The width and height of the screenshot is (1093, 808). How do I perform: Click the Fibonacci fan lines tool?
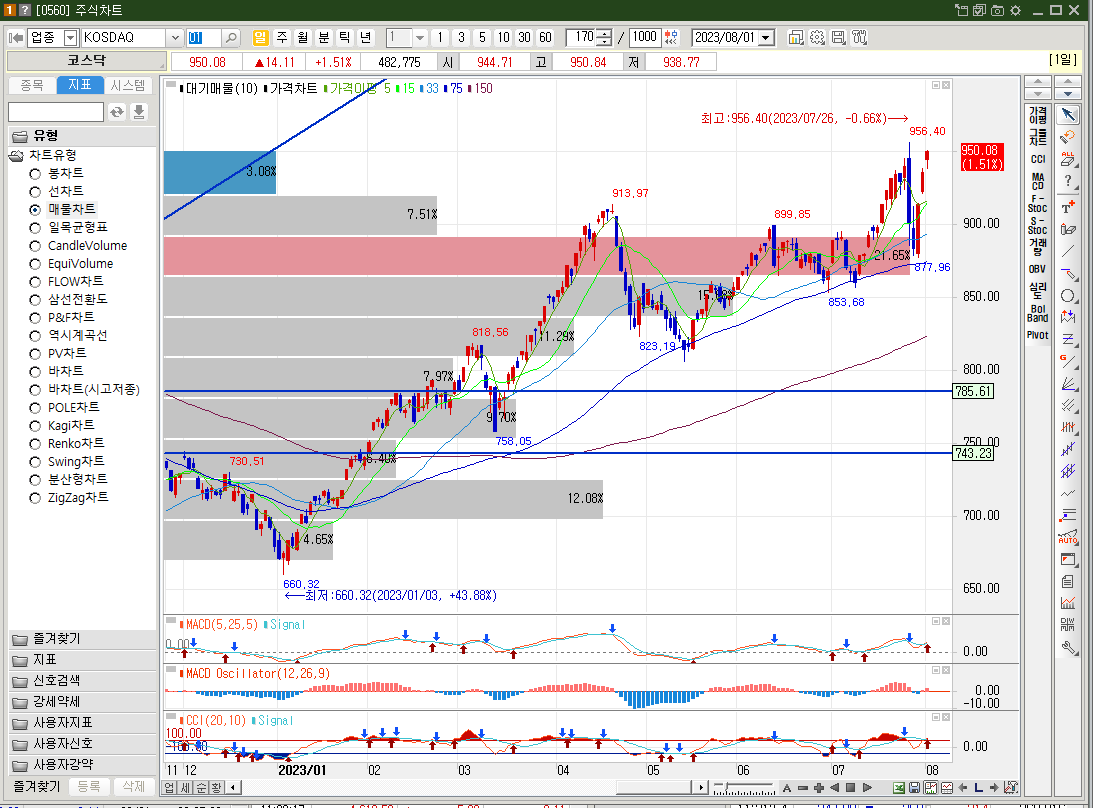(x=1068, y=384)
